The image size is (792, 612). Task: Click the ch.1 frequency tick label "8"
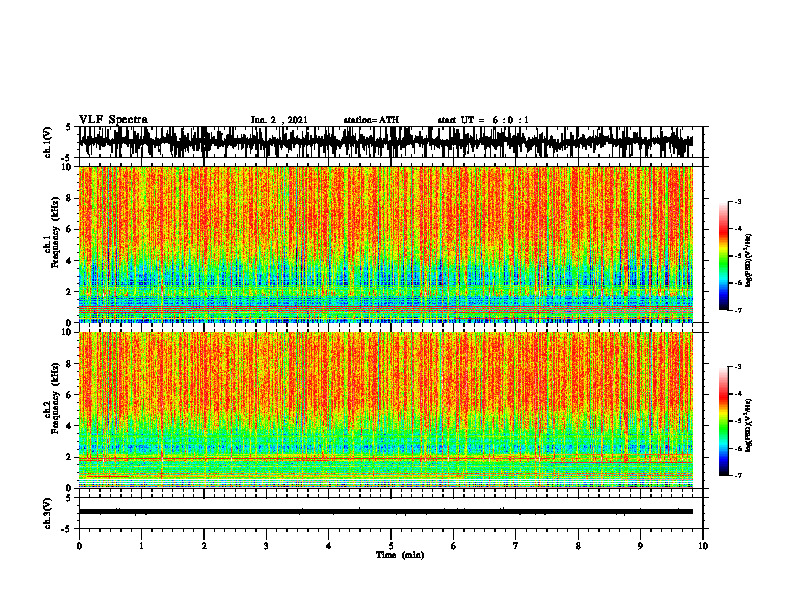(x=70, y=198)
